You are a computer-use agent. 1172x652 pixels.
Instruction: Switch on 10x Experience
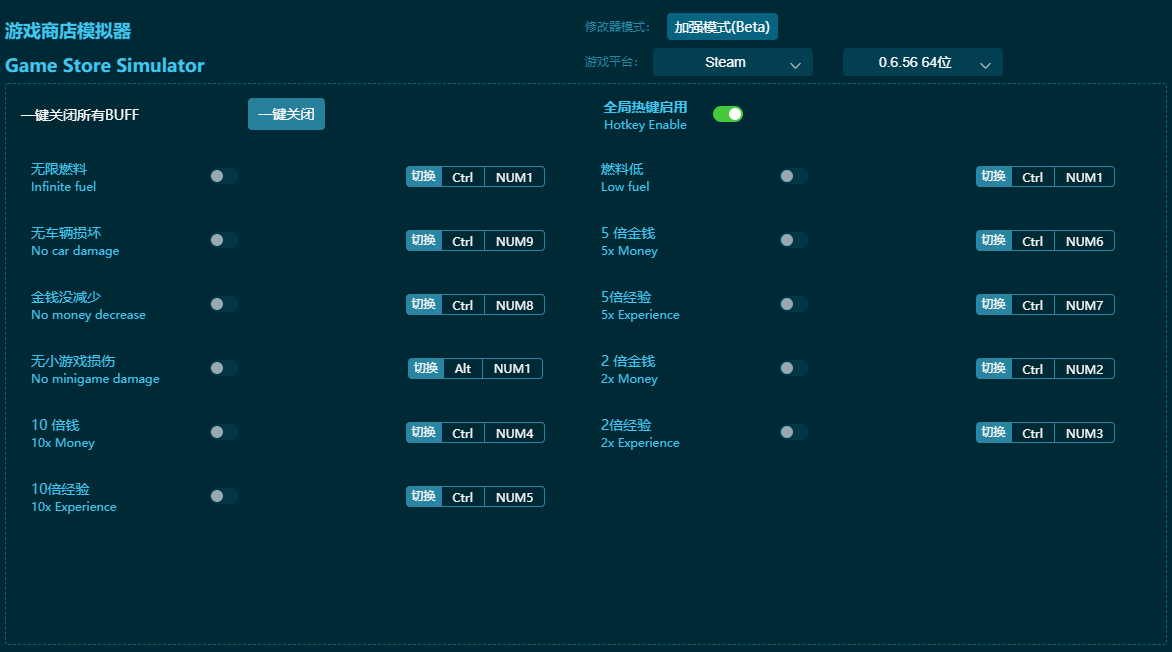click(224, 496)
